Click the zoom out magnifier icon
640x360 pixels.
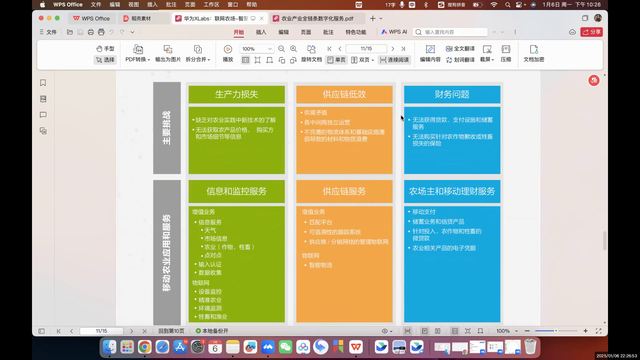pos(281,49)
